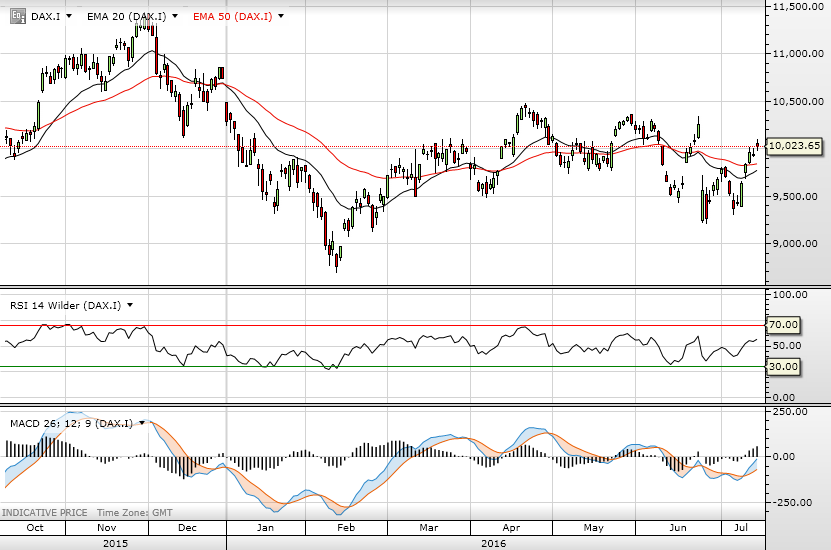Click the 2015 year label on axis

(x=115, y=544)
